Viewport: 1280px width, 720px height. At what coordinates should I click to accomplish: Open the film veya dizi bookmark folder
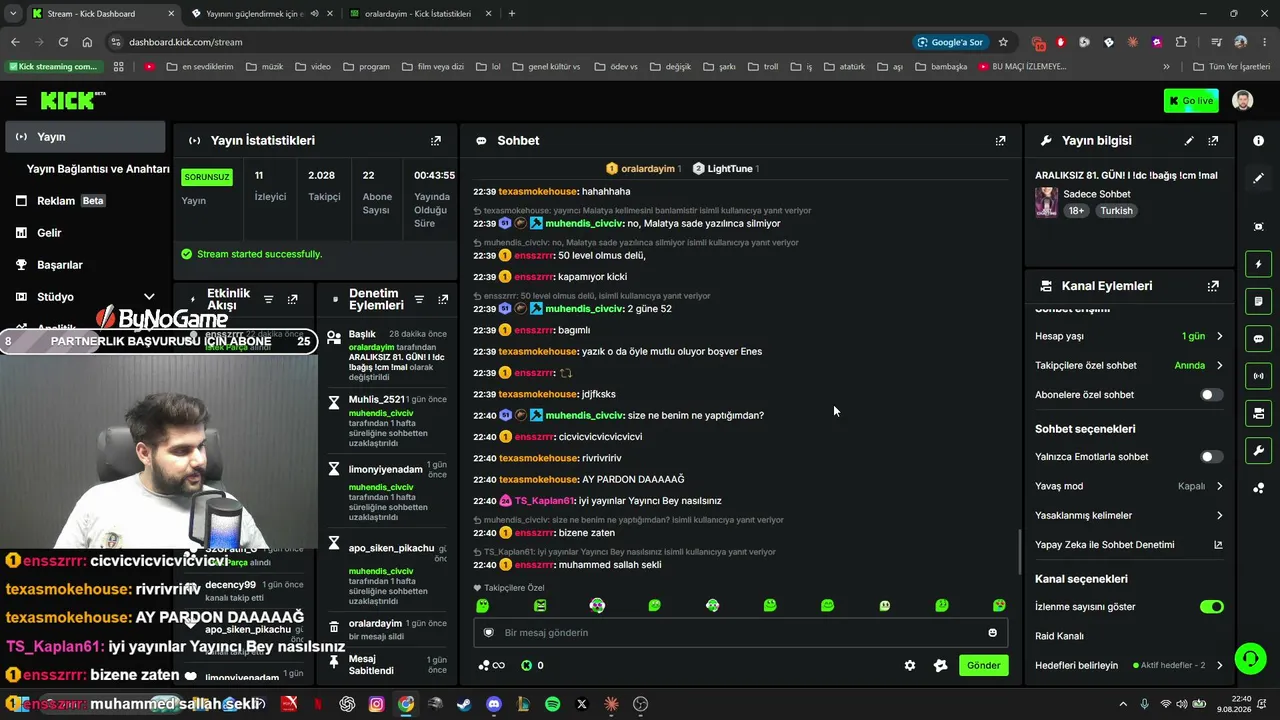point(432,67)
